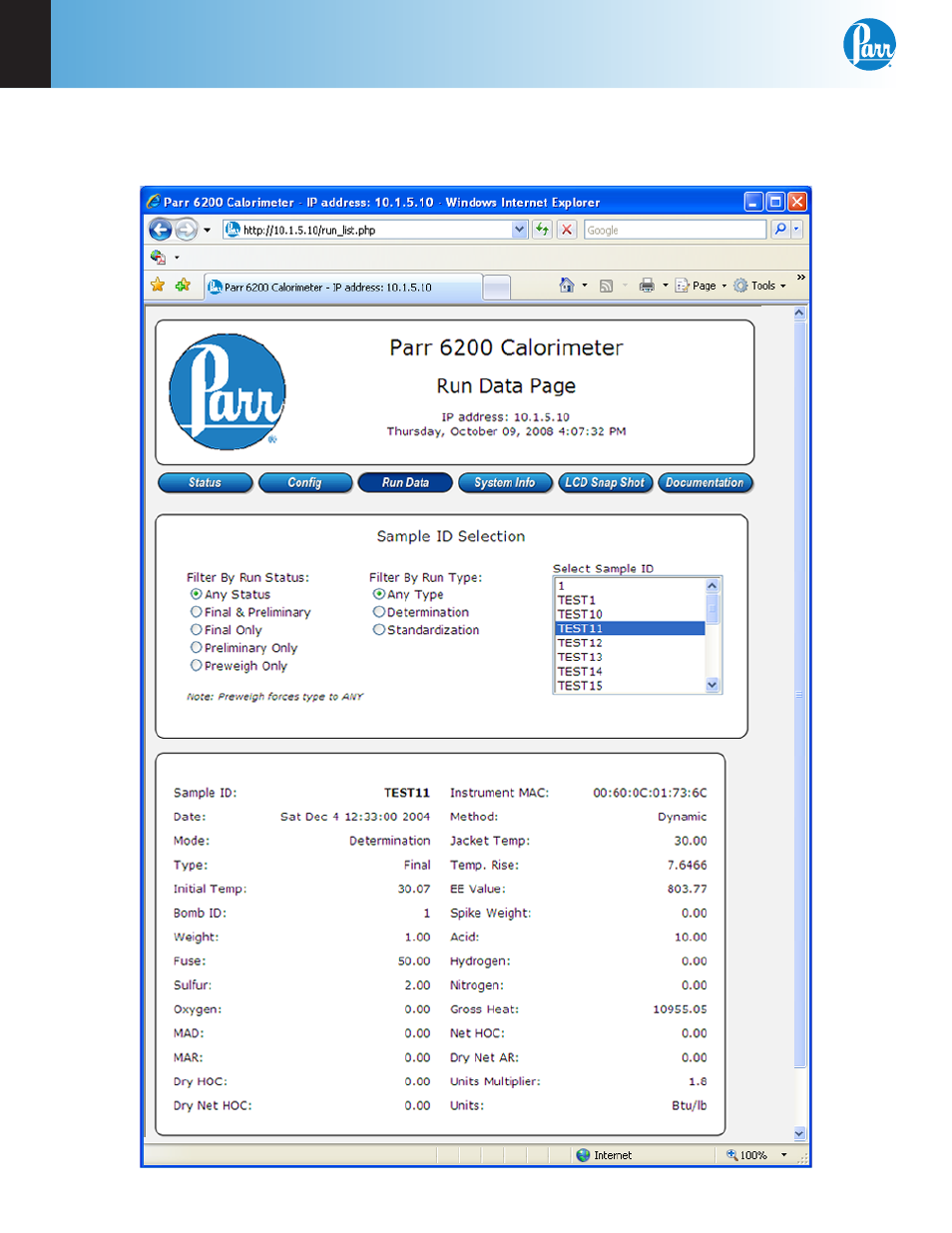Screen dimensions: 952x1233
Task: Open the Config page
Action: (304, 483)
